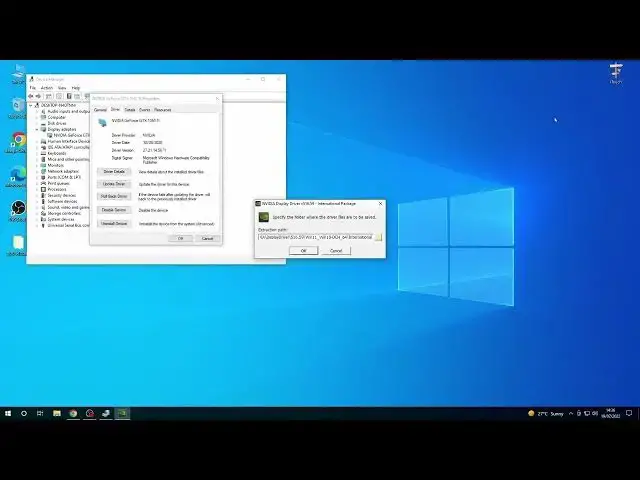Click the Back arrow in Device Manager toolbar
The height and width of the screenshot is (480, 640).
(31, 96)
